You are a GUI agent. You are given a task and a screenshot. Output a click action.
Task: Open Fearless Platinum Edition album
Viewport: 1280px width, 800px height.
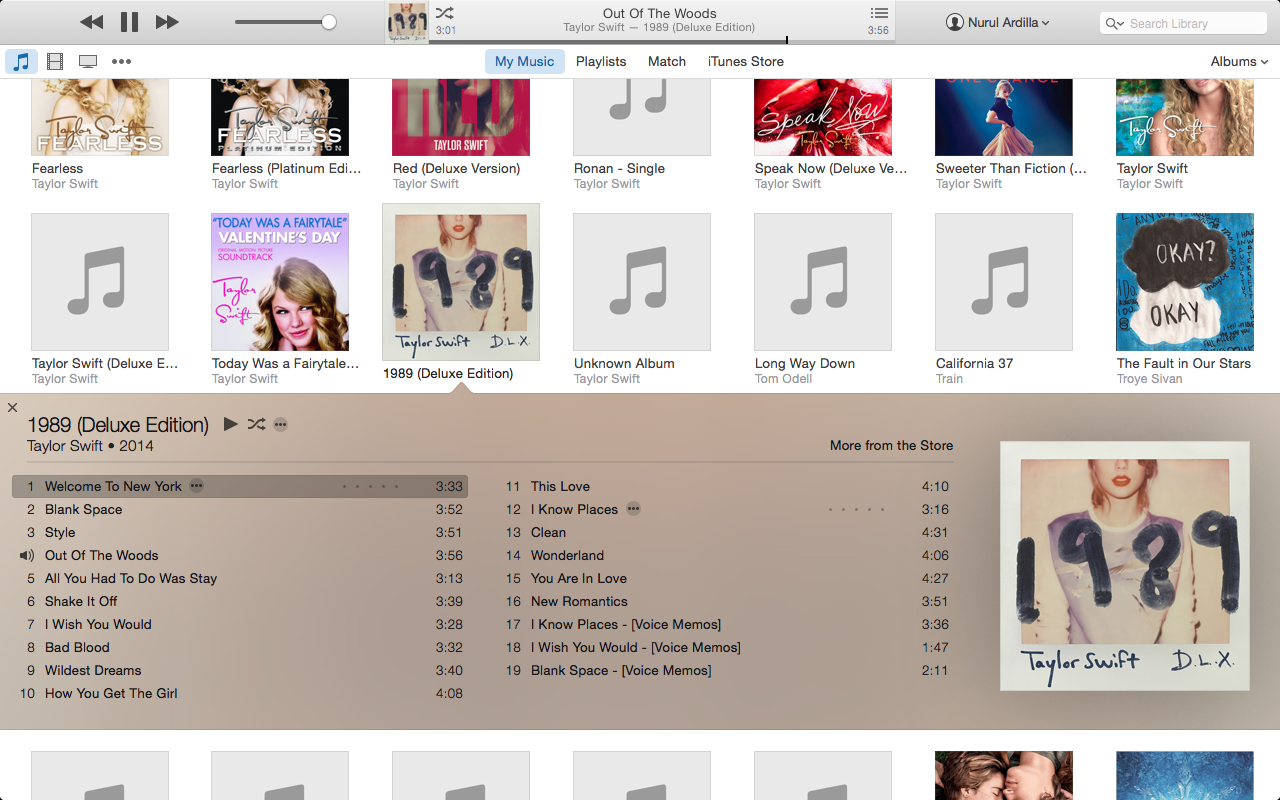pyautogui.click(x=280, y=117)
